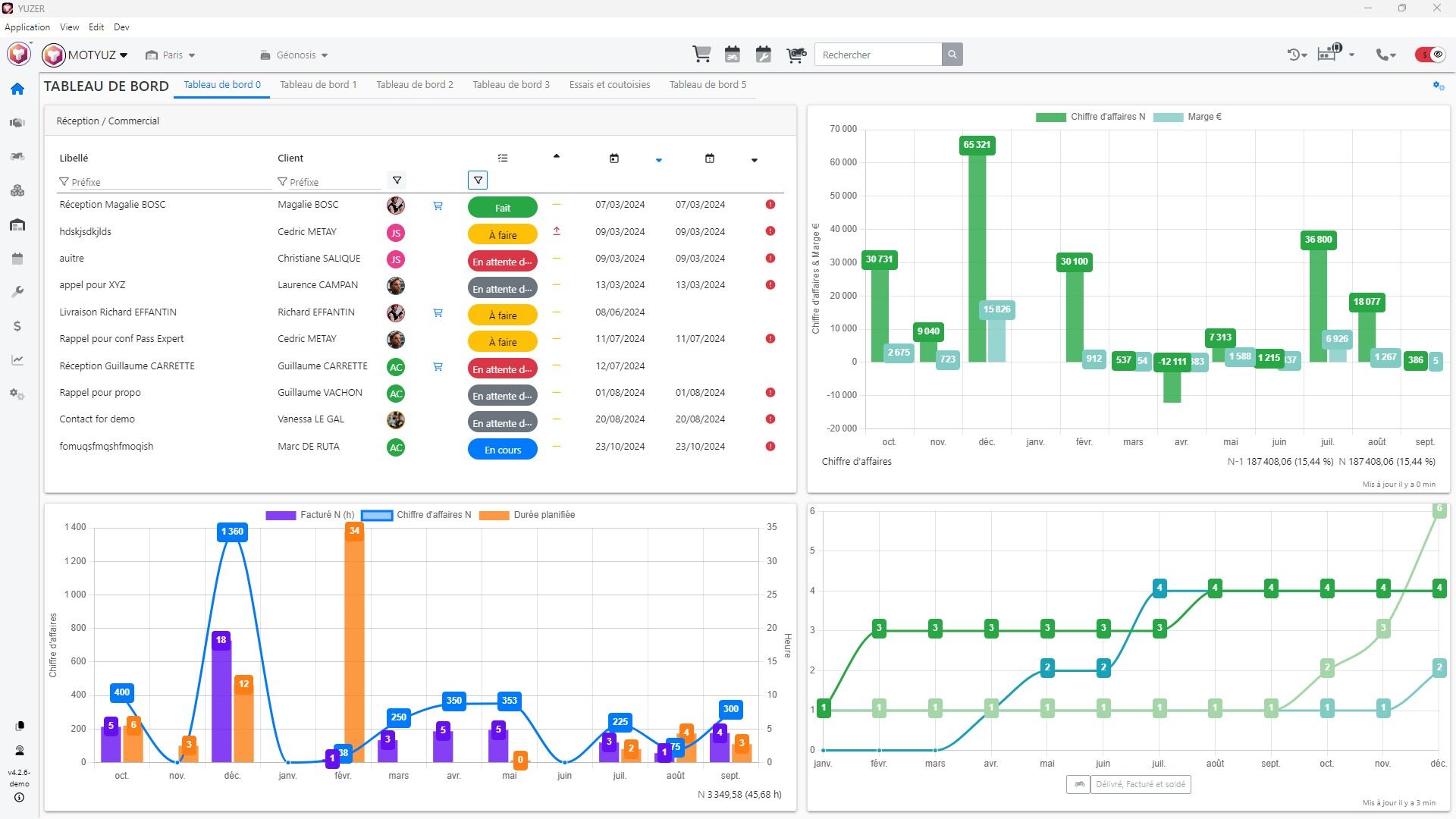Open the wrench workshop sidebar icon

[17, 292]
